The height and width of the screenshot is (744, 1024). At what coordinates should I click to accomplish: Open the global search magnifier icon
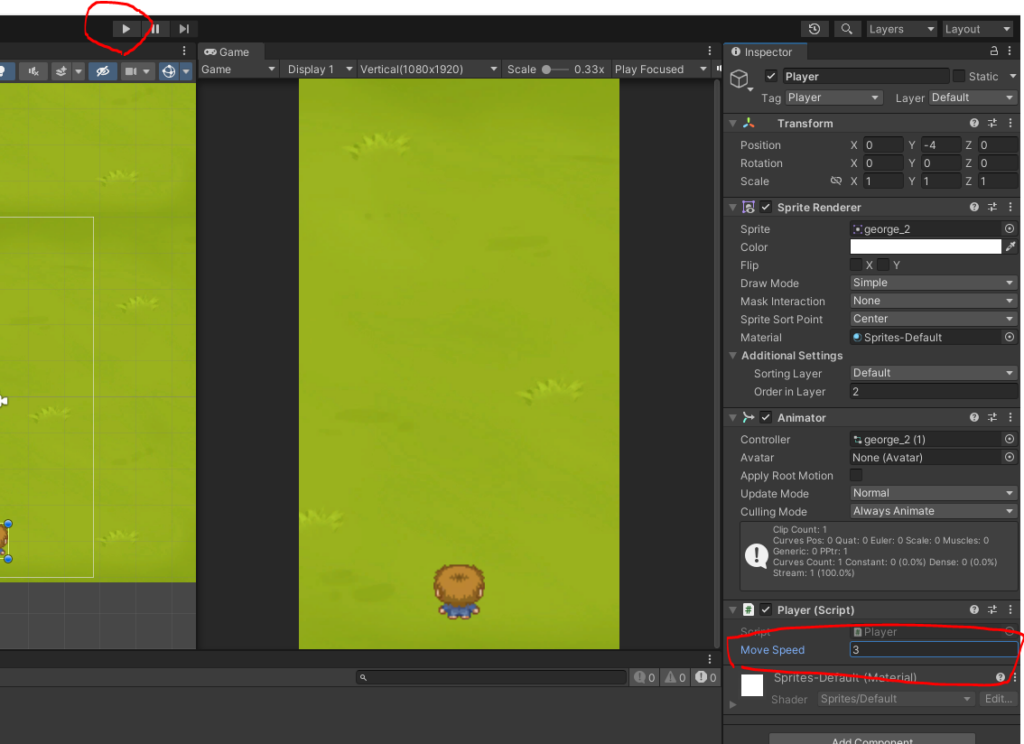coord(847,29)
